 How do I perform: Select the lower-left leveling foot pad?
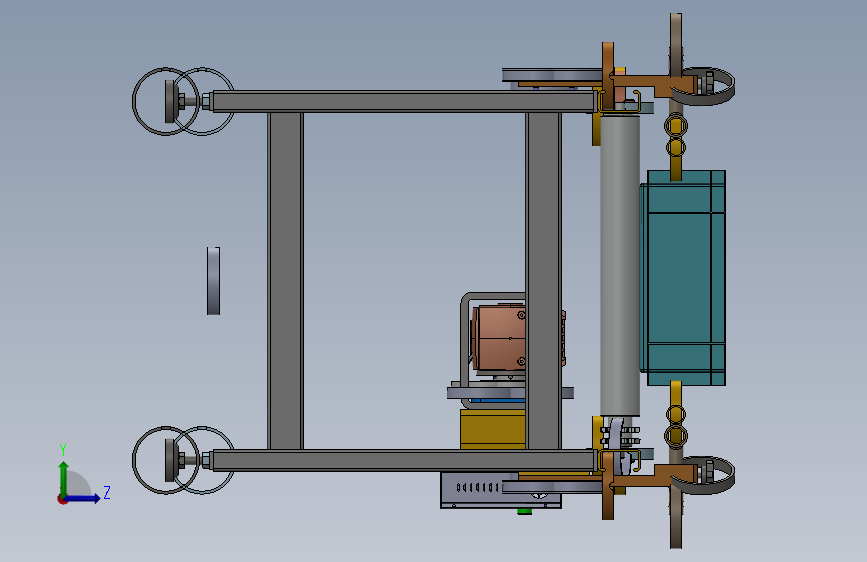(170, 460)
